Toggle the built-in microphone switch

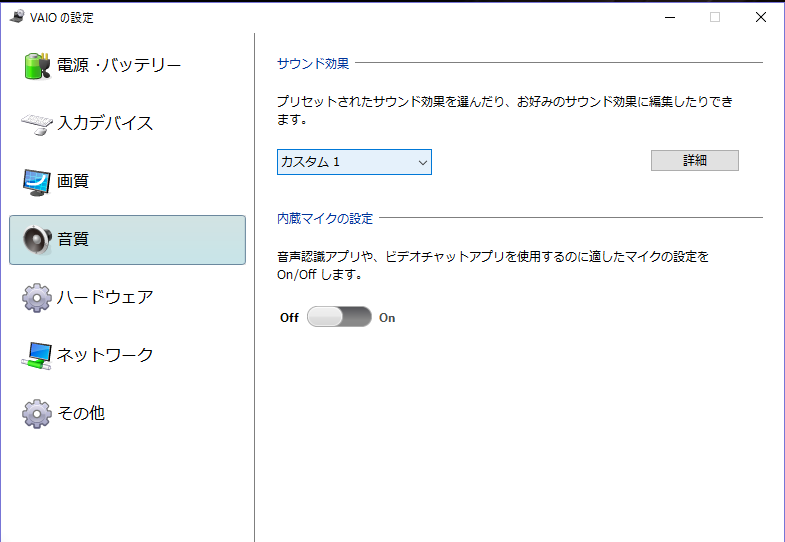(339, 317)
